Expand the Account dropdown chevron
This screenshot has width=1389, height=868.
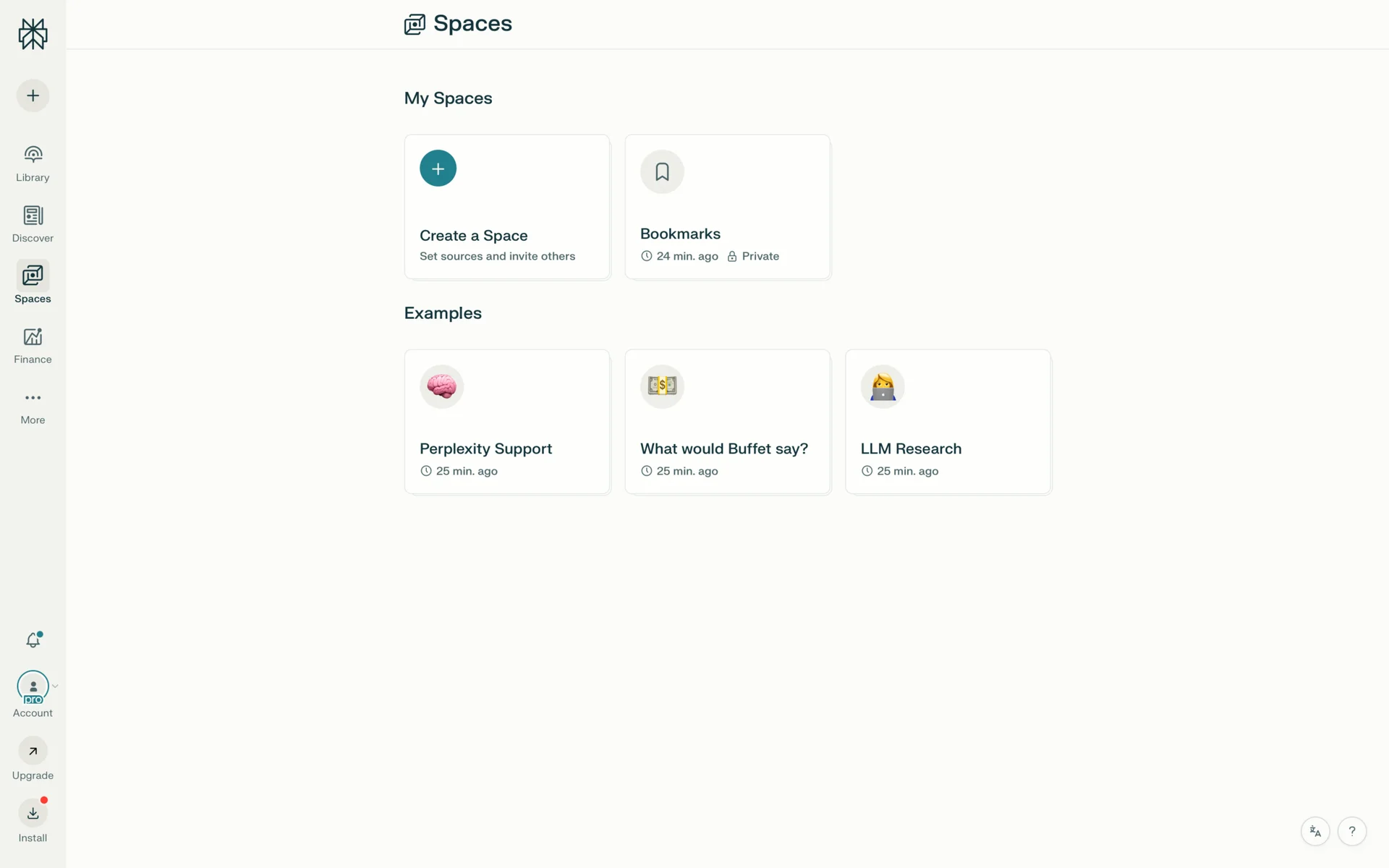55,686
